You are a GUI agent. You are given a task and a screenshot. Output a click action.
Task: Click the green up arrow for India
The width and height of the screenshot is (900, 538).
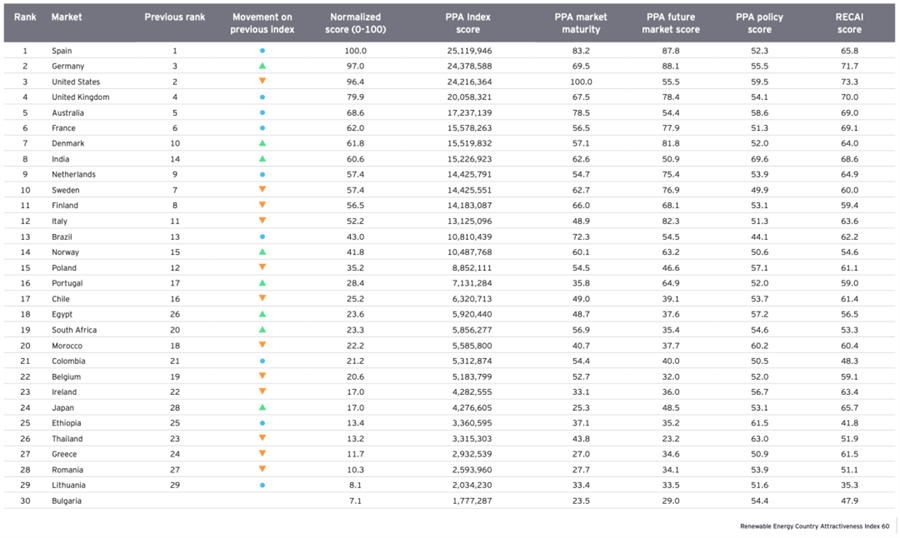(262, 159)
